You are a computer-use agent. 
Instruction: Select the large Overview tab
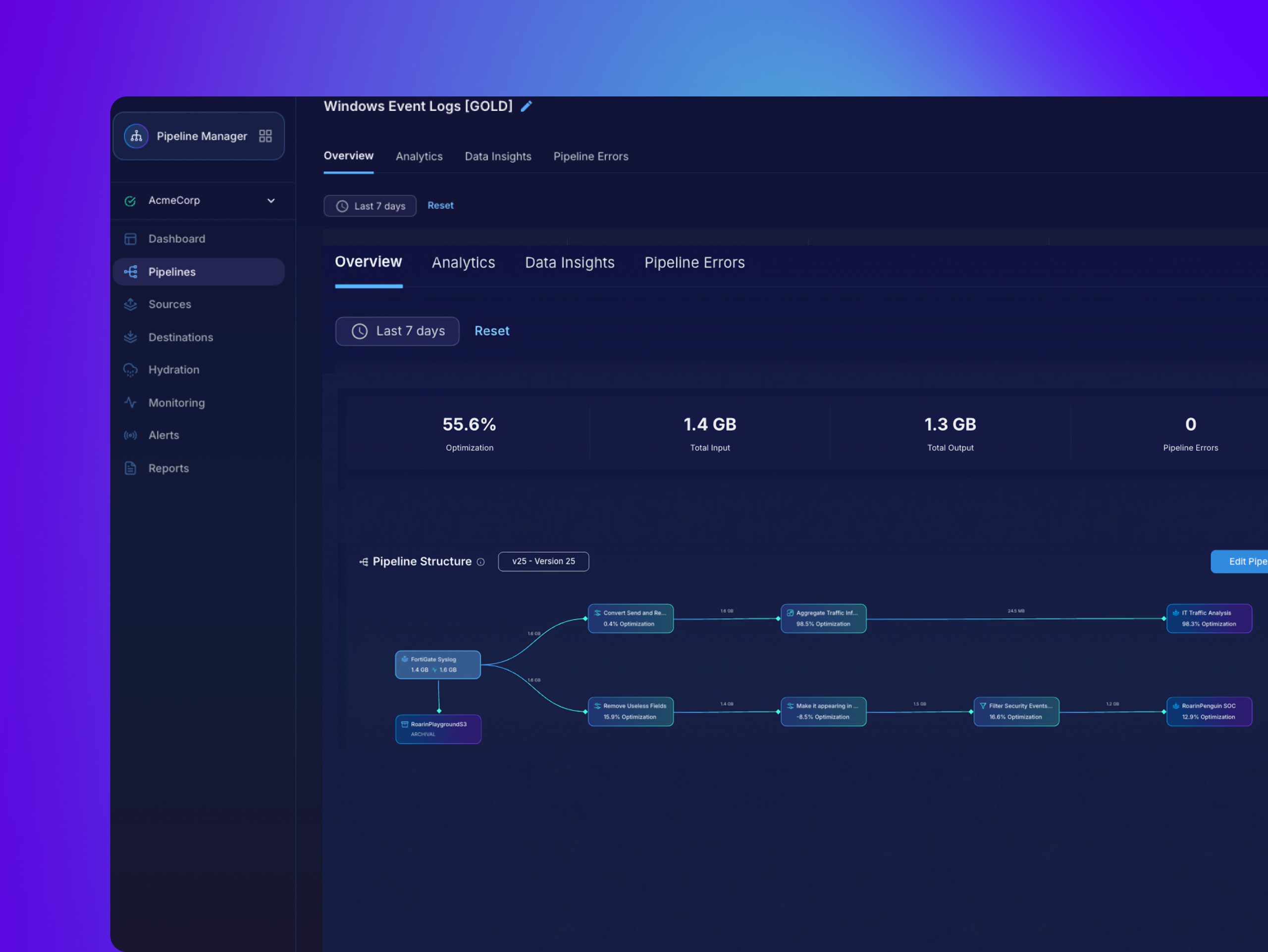click(x=369, y=262)
